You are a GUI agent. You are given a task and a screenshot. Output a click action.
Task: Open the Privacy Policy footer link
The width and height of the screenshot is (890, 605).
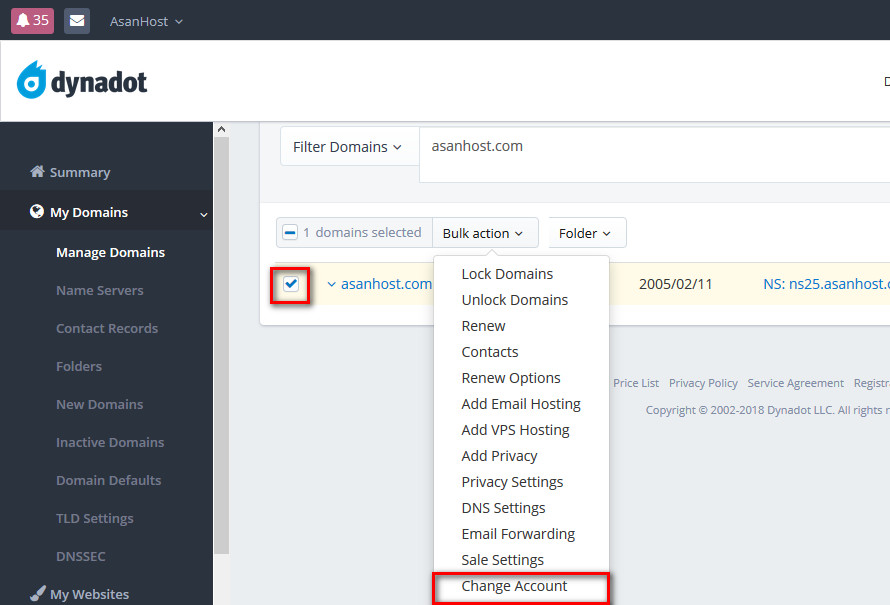[703, 383]
